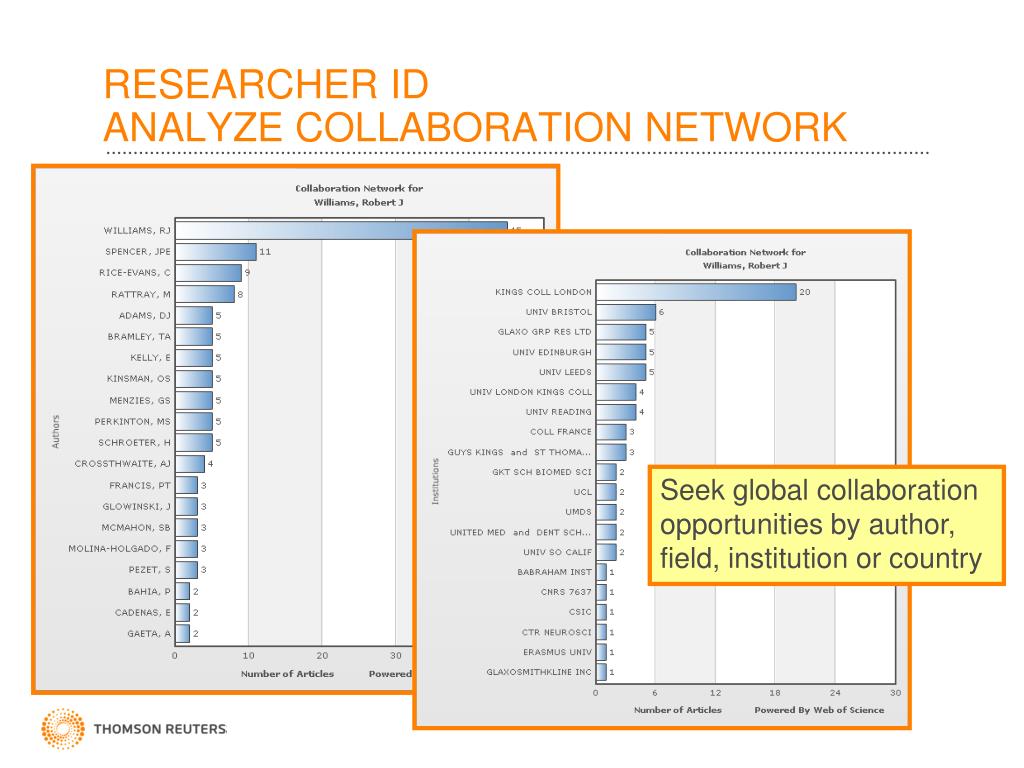Click the CADENAS, E author label
This screenshot has height=768, width=1024.
coord(142,612)
